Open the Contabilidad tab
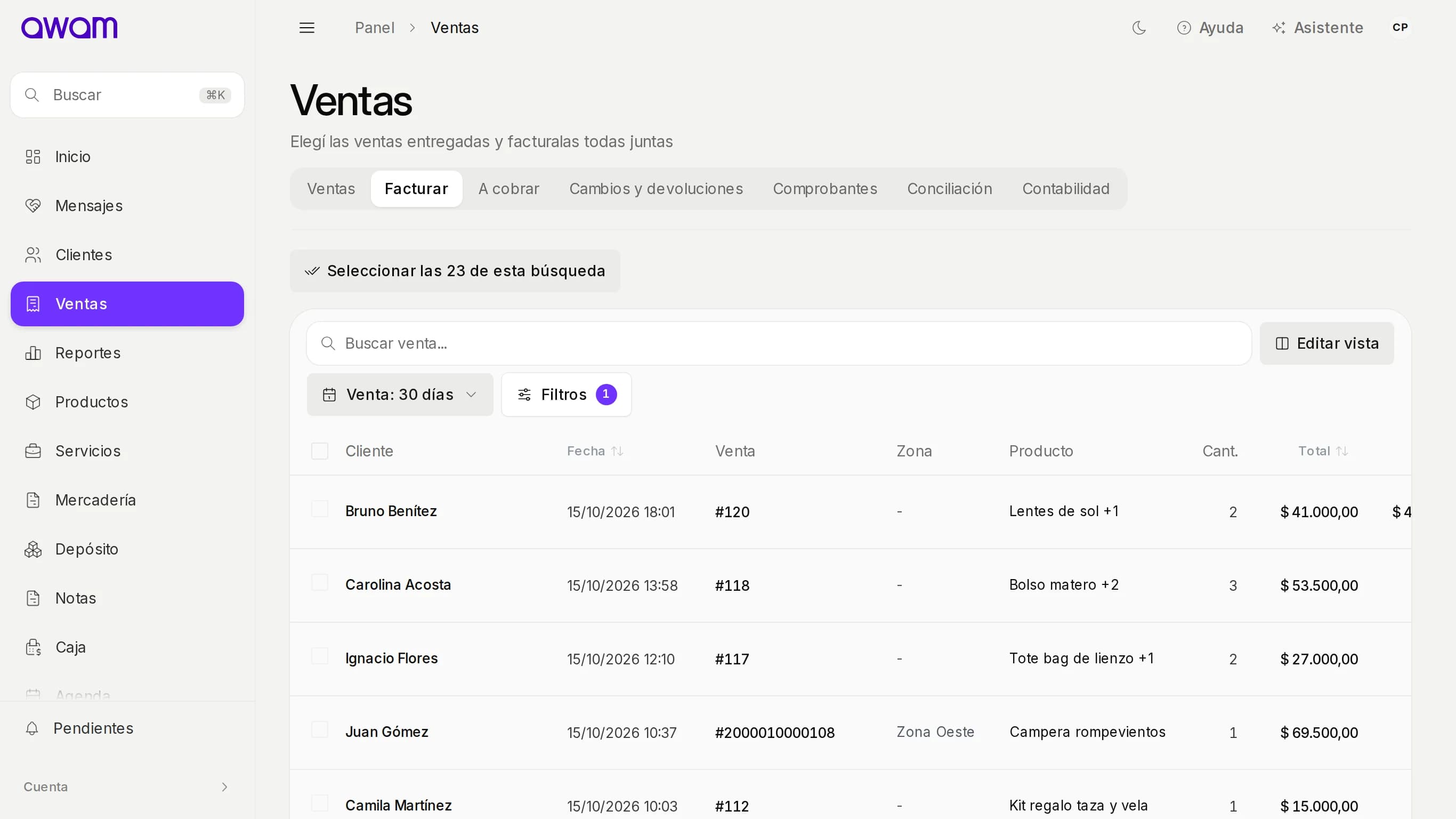Image resolution: width=1456 pixels, height=819 pixels. tap(1066, 189)
